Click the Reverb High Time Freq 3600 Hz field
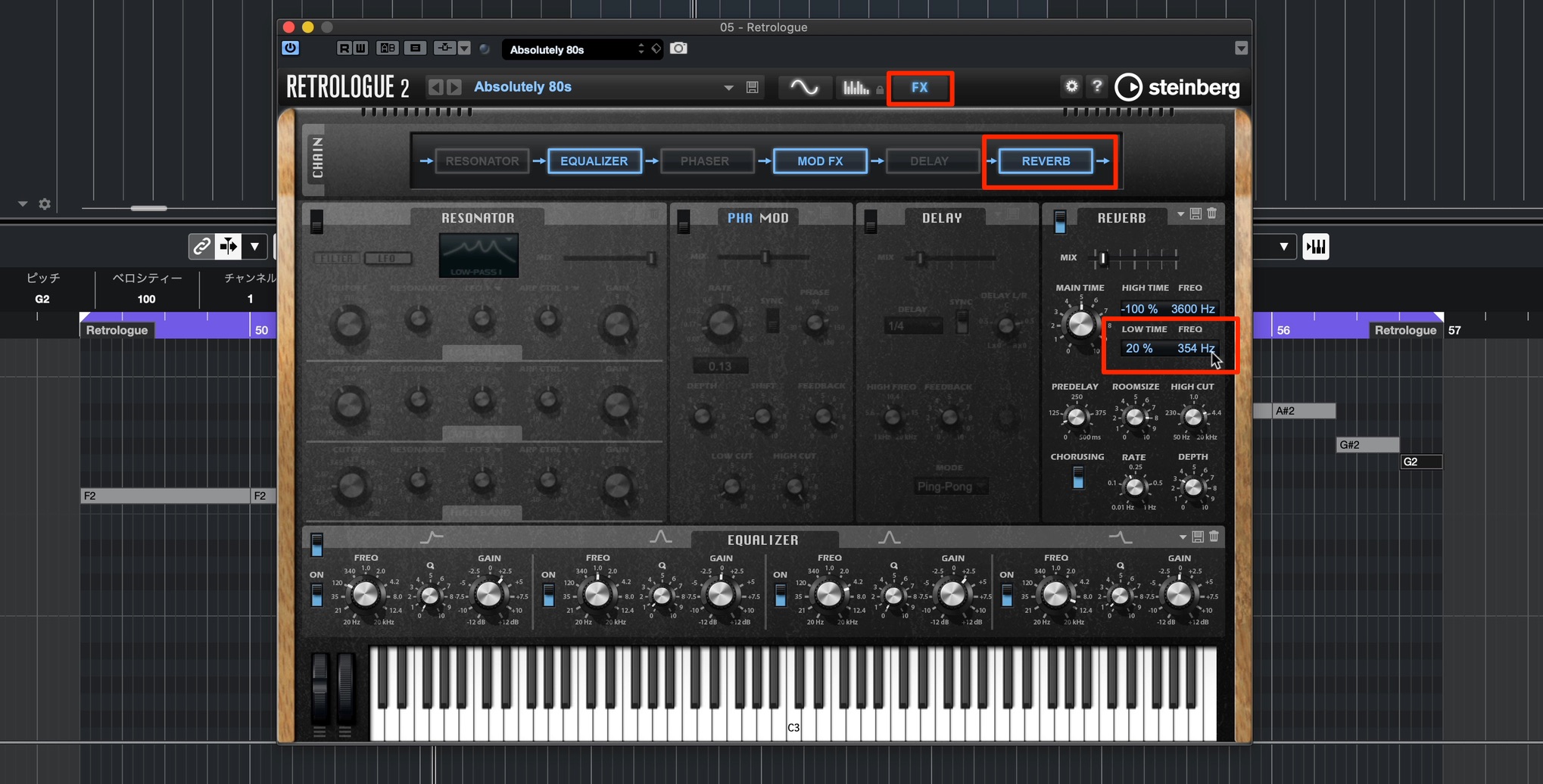Viewport: 1543px width, 784px height. click(1192, 309)
